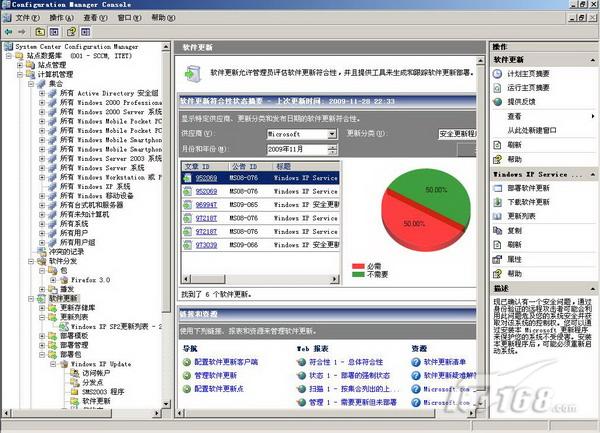Collapse the 软件更新 actions section header
The image size is (600, 433).
pyautogui.click(x=592, y=60)
